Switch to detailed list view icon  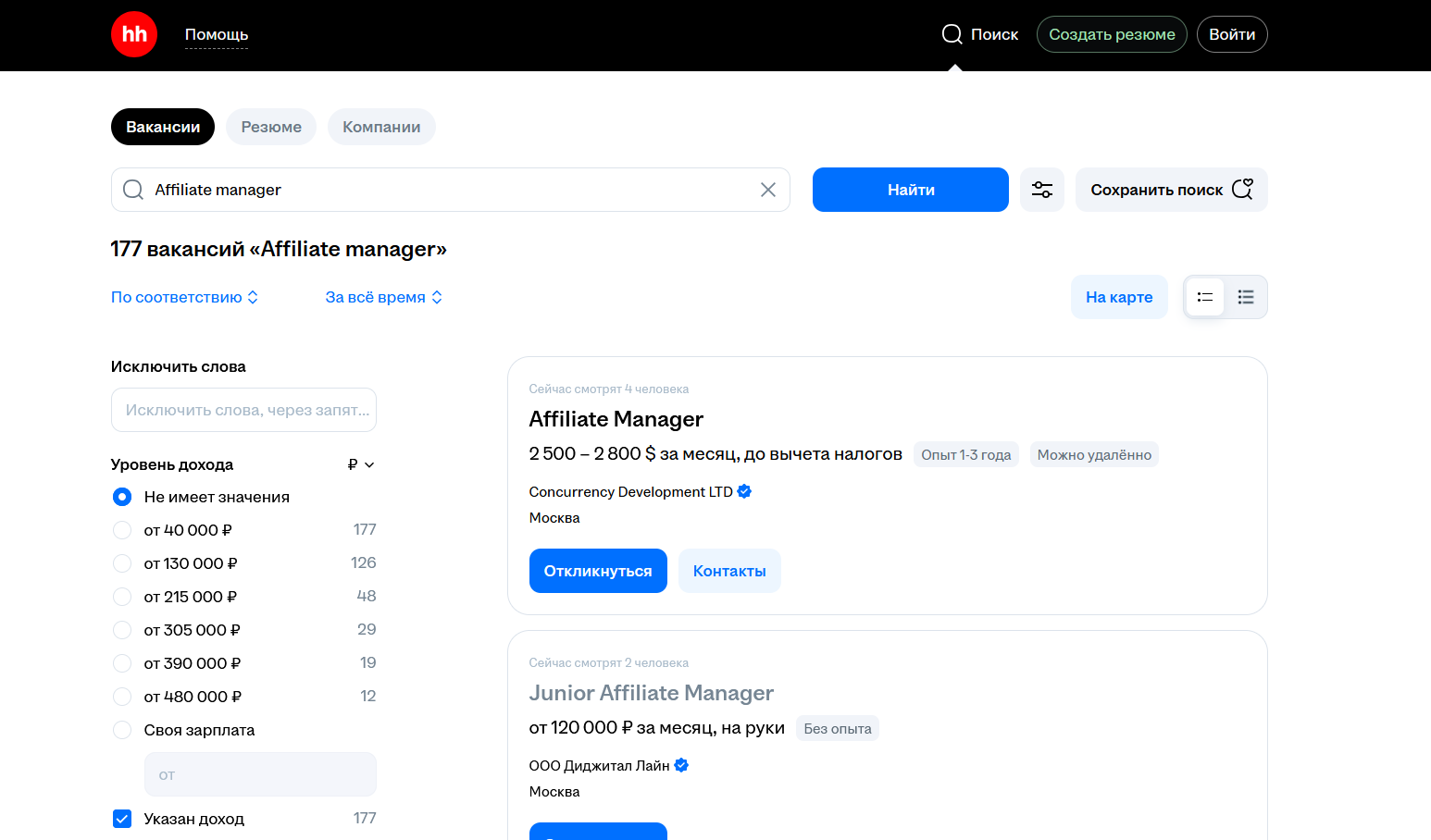pyautogui.click(x=1205, y=297)
